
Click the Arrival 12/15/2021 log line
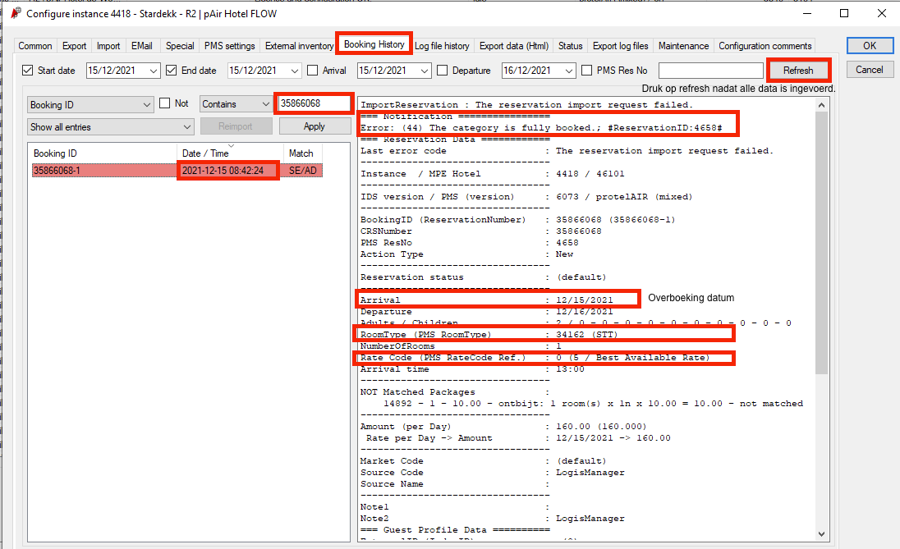point(487,300)
